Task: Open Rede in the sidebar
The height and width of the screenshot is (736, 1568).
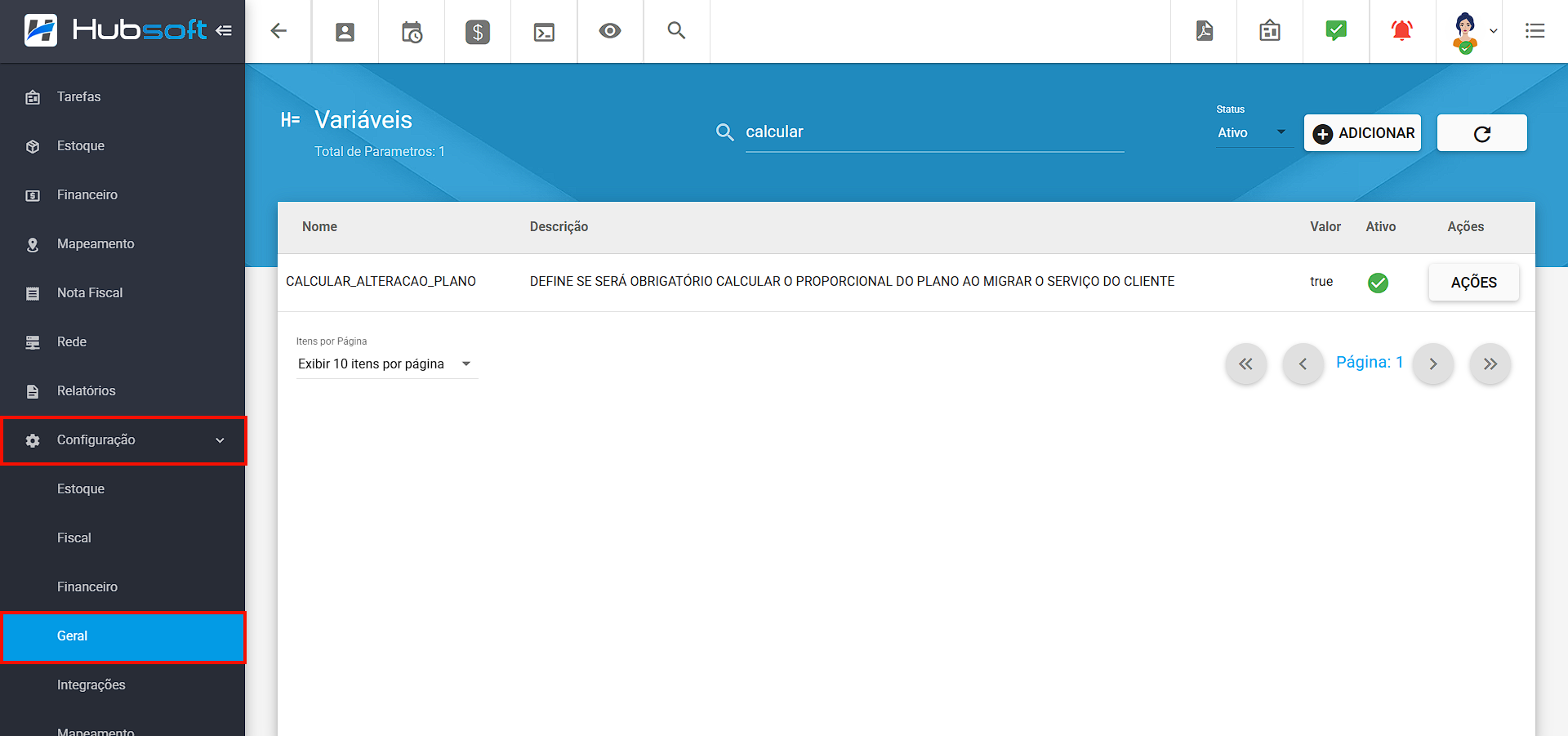Action: pos(122,341)
